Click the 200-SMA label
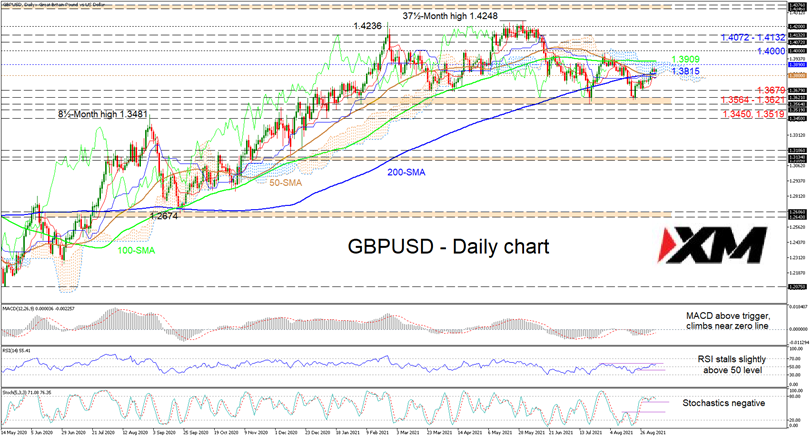The width and height of the screenshot is (812, 438). 407,172
